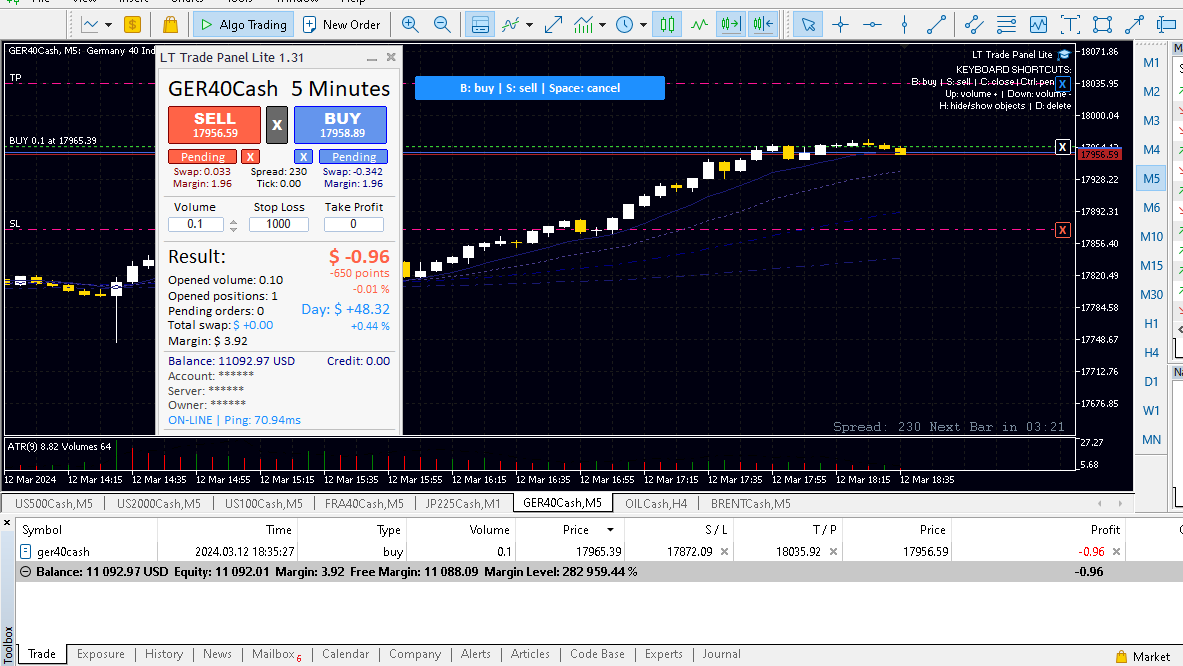
Task: Switch to US500Cash,M5 chart tab
Action: (54, 503)
